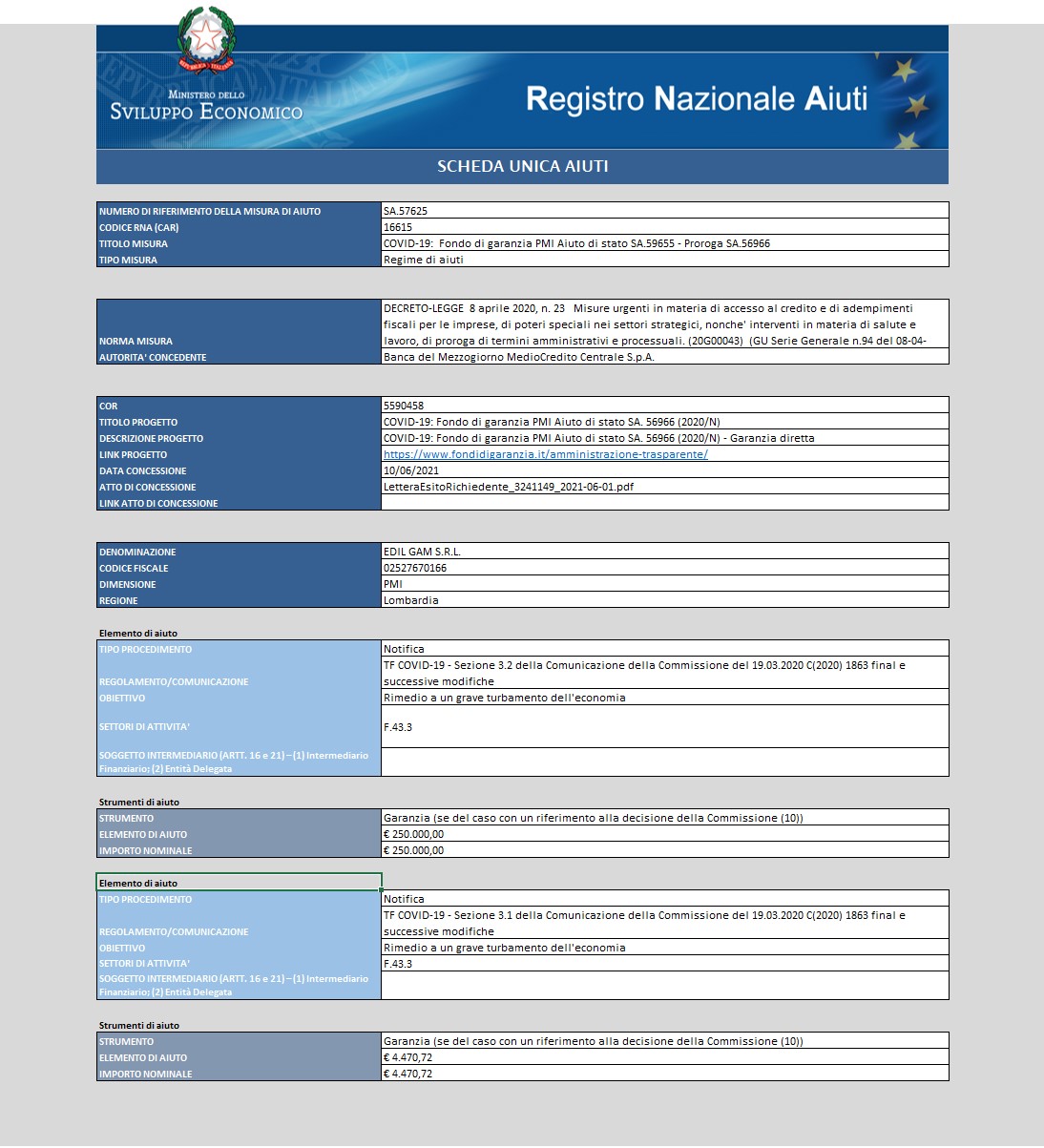Click the SCHEDA UNICA AIUTI heading
The image size is (1044, 1148).
point(522,166)
